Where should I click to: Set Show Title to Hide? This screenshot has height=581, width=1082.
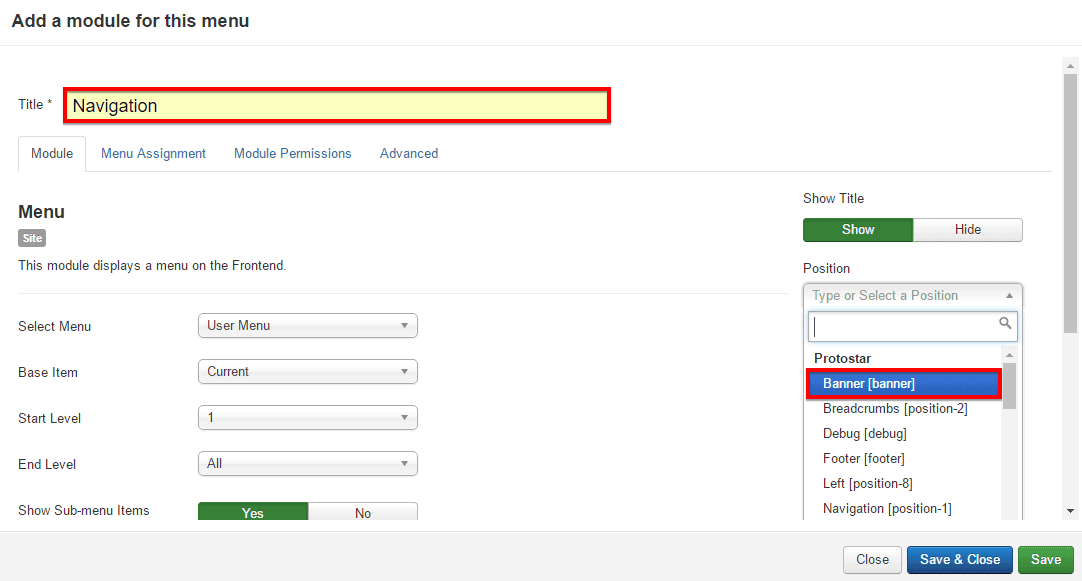pyautogui.click(x=967, y=230)
